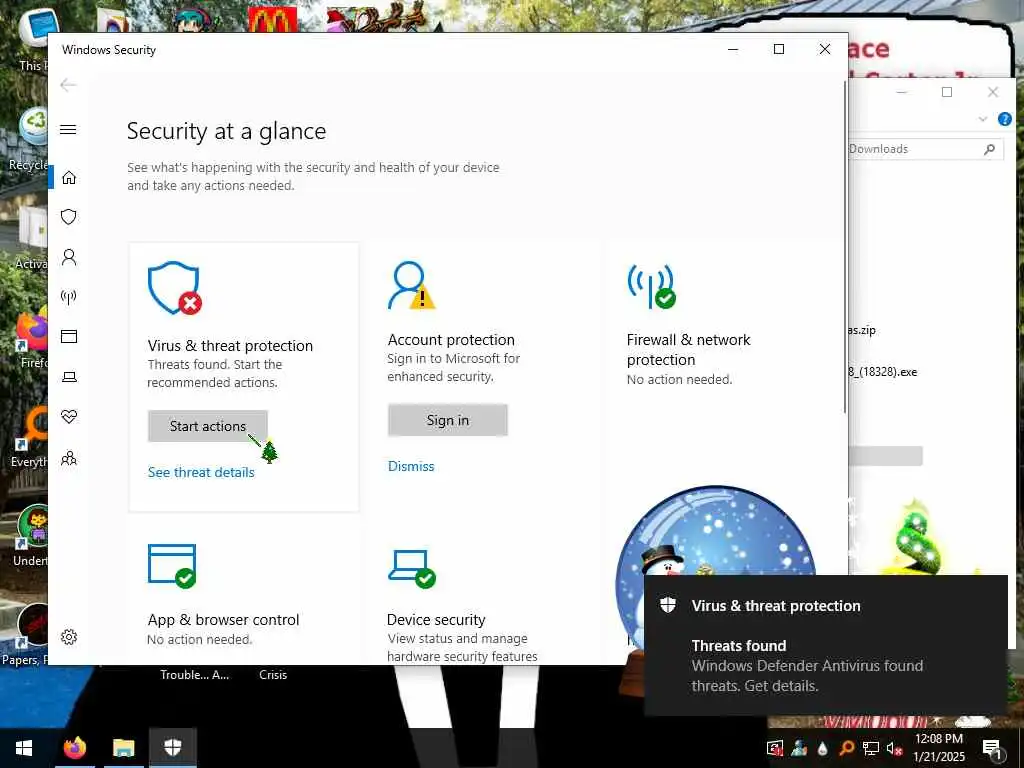Screen dimensions: 1024x768
Task: Click the Downloads search field in Explorer
Action: [925, 149]
